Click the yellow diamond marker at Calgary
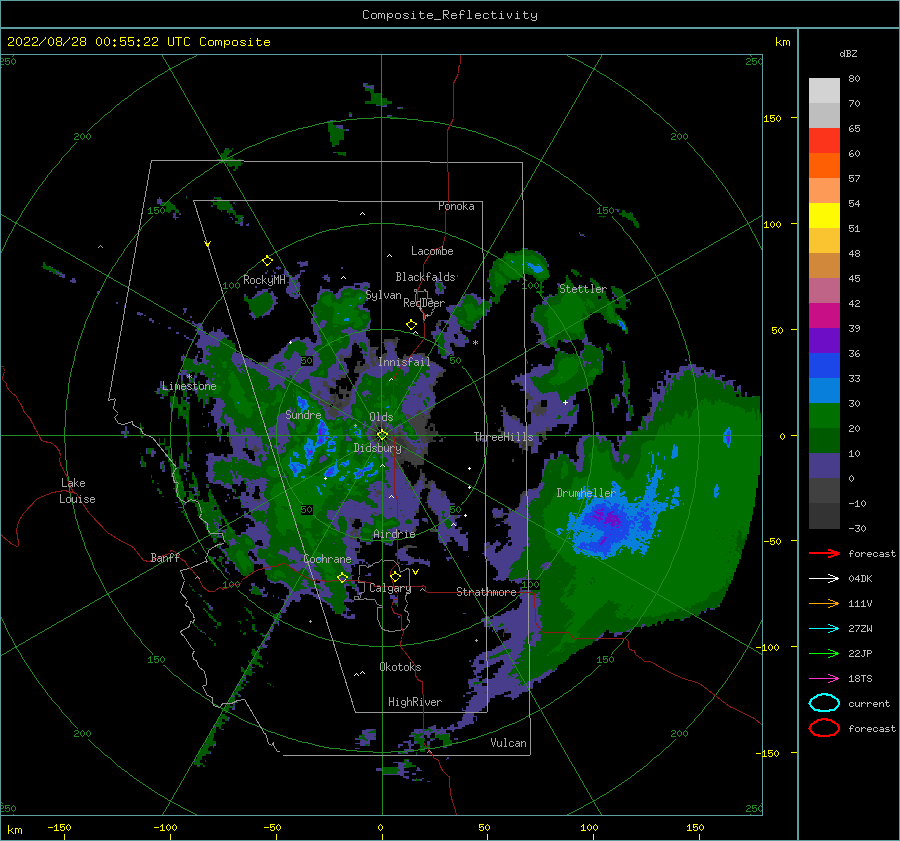This screenshot has height=841, width=900. coord(395,576)
